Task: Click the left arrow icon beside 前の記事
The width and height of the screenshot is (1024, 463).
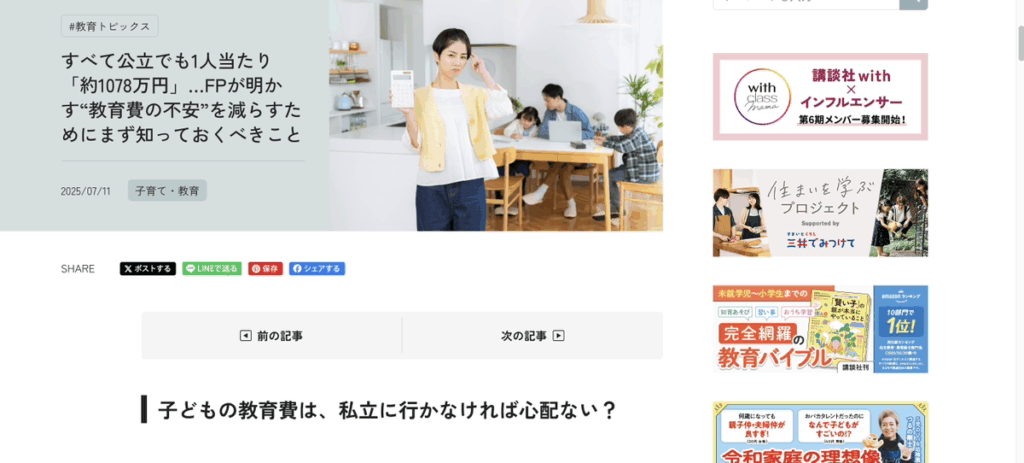Action: pyautogui.click(x=246, y=336)
